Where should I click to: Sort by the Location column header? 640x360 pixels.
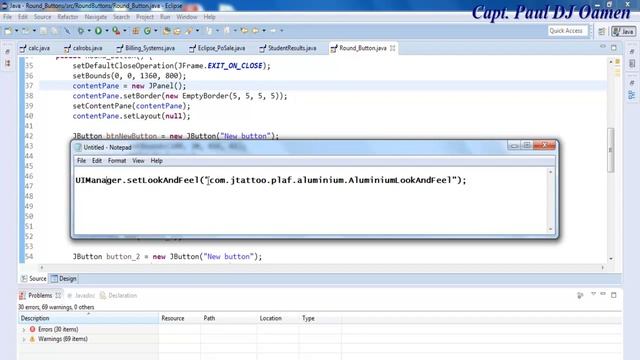(x=278, y=318)
